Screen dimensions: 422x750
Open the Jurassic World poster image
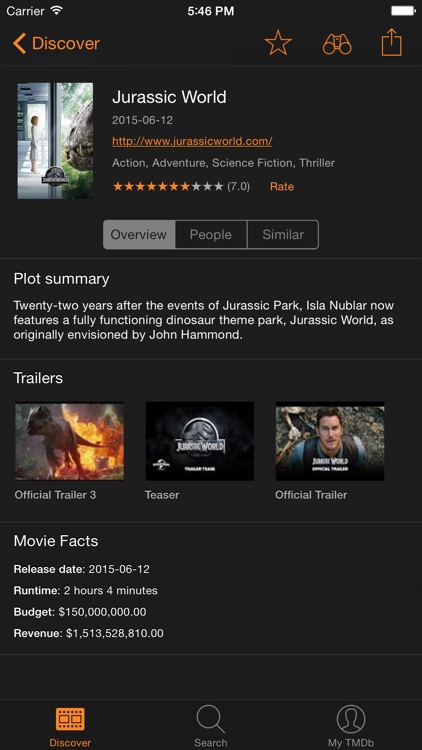coord(56,141)
